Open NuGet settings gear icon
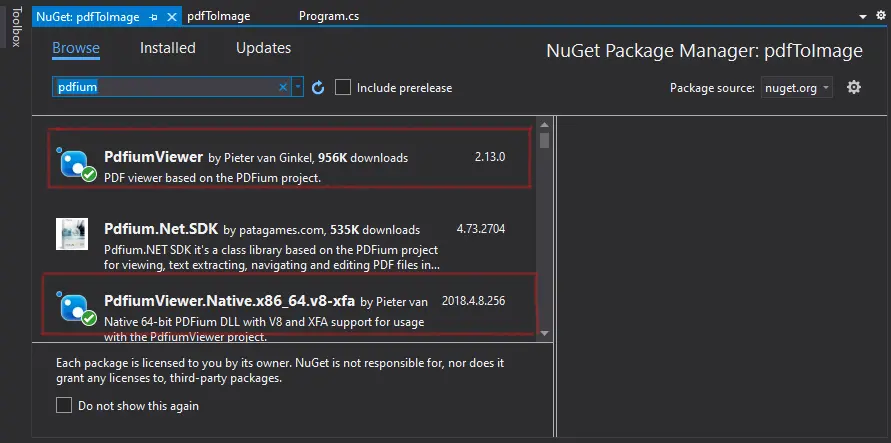This screenshot has width=891, height=443. point(853,87)
